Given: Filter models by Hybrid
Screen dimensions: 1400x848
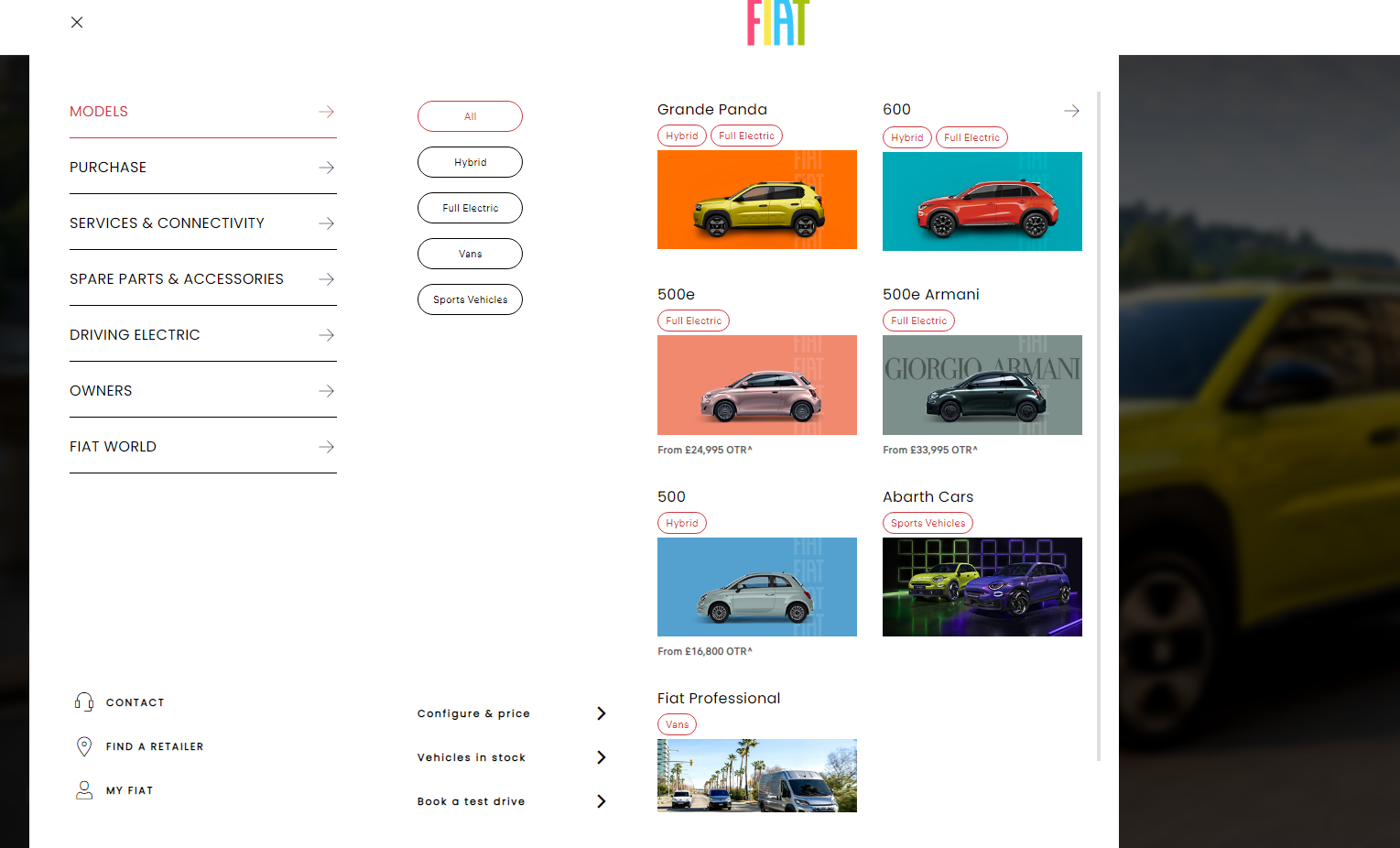Looking at the screenshot, I should pyautogui.click(x=470, y=162).
